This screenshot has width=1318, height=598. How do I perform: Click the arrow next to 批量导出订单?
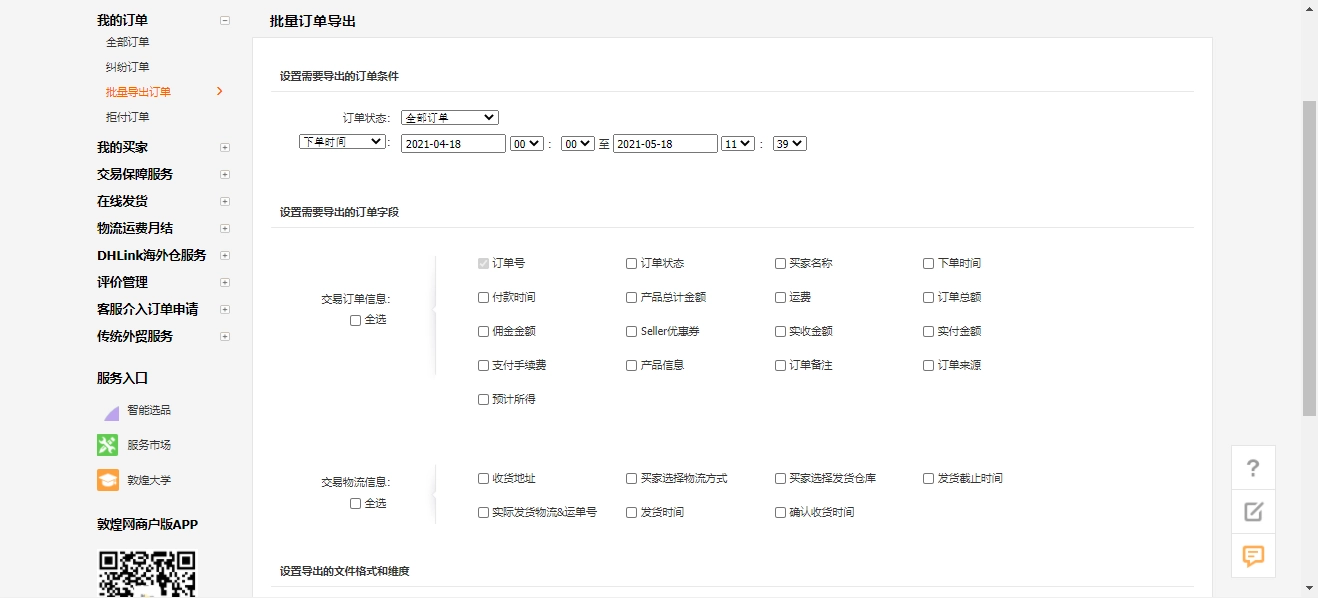tap(220, 92)
